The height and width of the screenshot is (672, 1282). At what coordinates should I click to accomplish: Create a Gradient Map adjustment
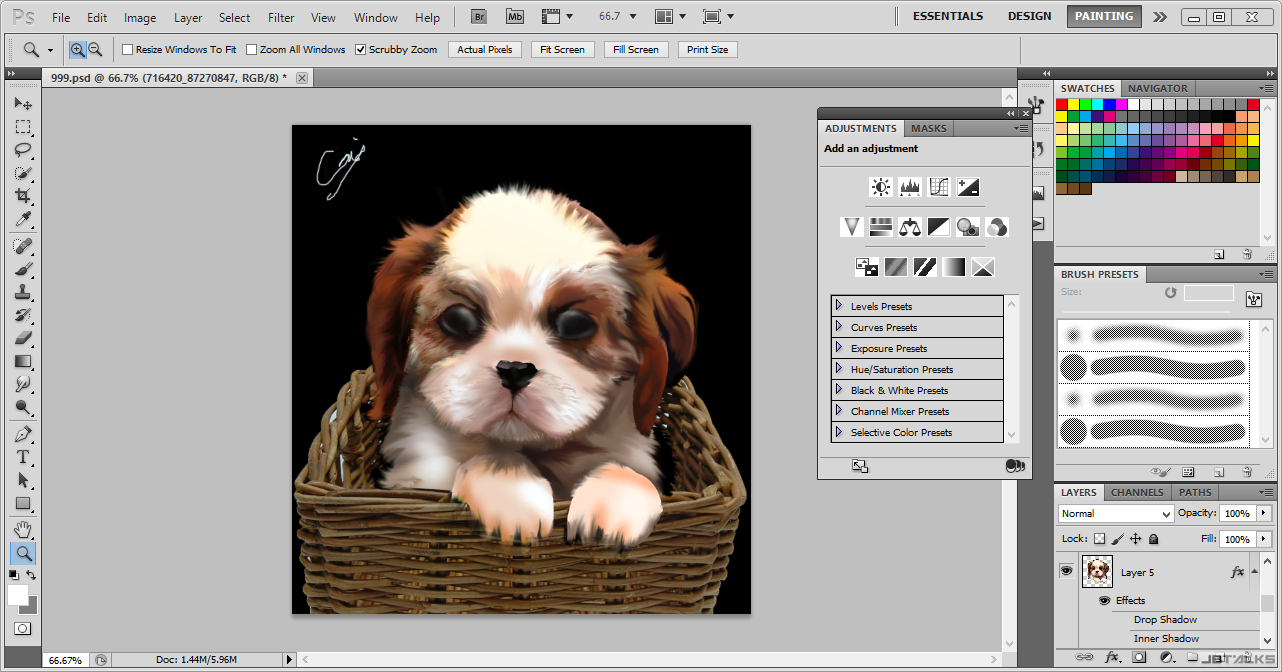953,267
